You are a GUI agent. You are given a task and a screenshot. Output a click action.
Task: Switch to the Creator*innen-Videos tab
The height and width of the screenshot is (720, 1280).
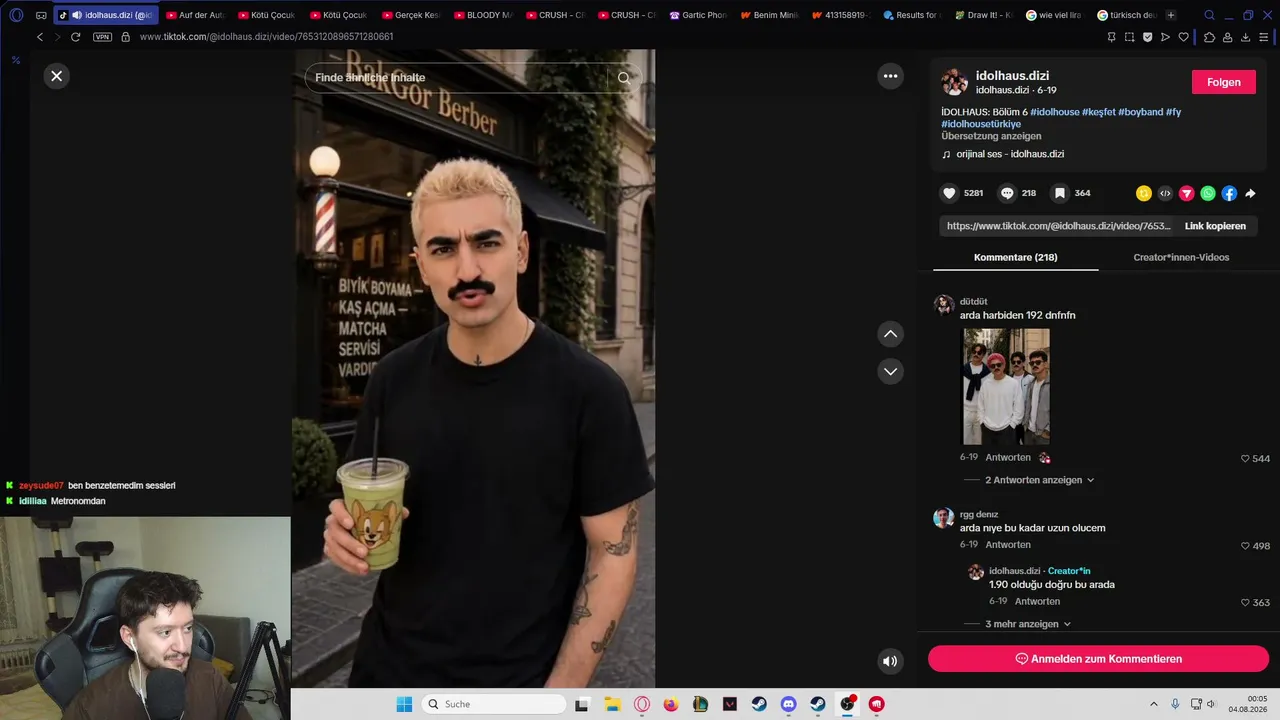[1181, 257]
